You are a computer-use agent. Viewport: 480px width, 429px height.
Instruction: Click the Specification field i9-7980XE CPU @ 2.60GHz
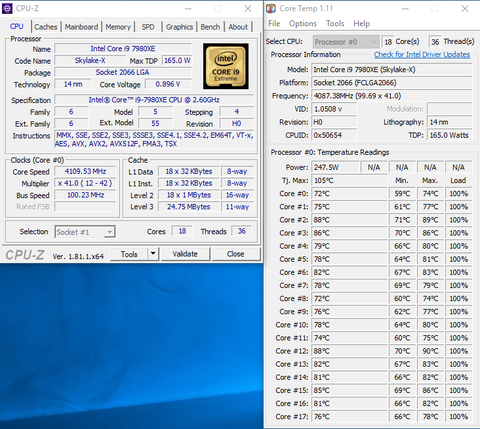[154, 100]
